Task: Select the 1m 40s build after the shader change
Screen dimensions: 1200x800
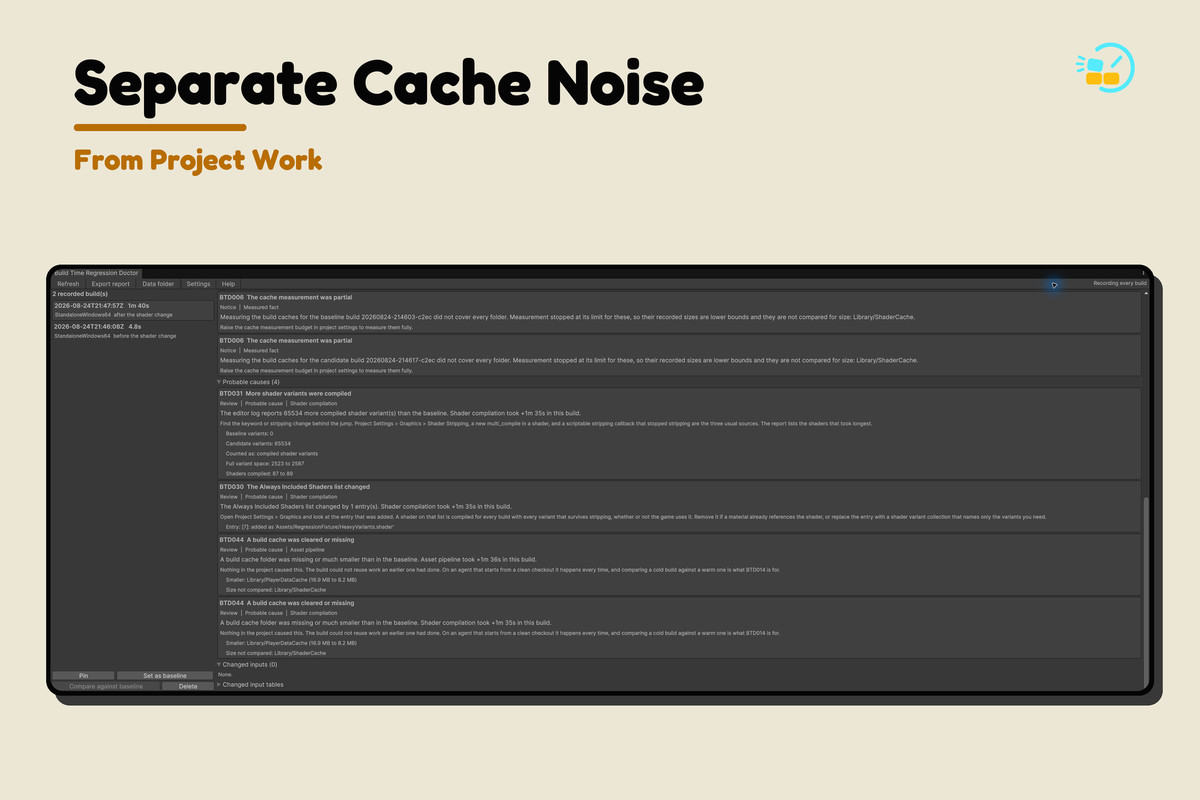Action: click(132, 310)
